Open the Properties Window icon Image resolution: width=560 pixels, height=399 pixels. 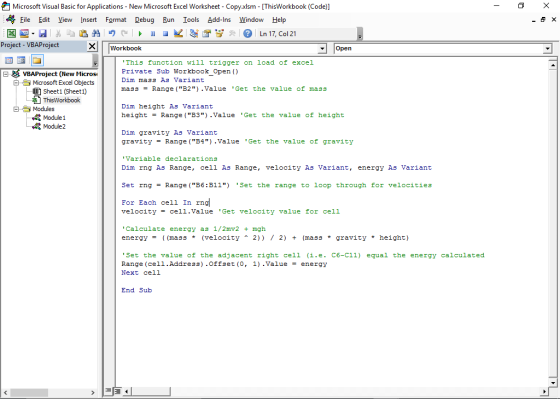(206, 34)
